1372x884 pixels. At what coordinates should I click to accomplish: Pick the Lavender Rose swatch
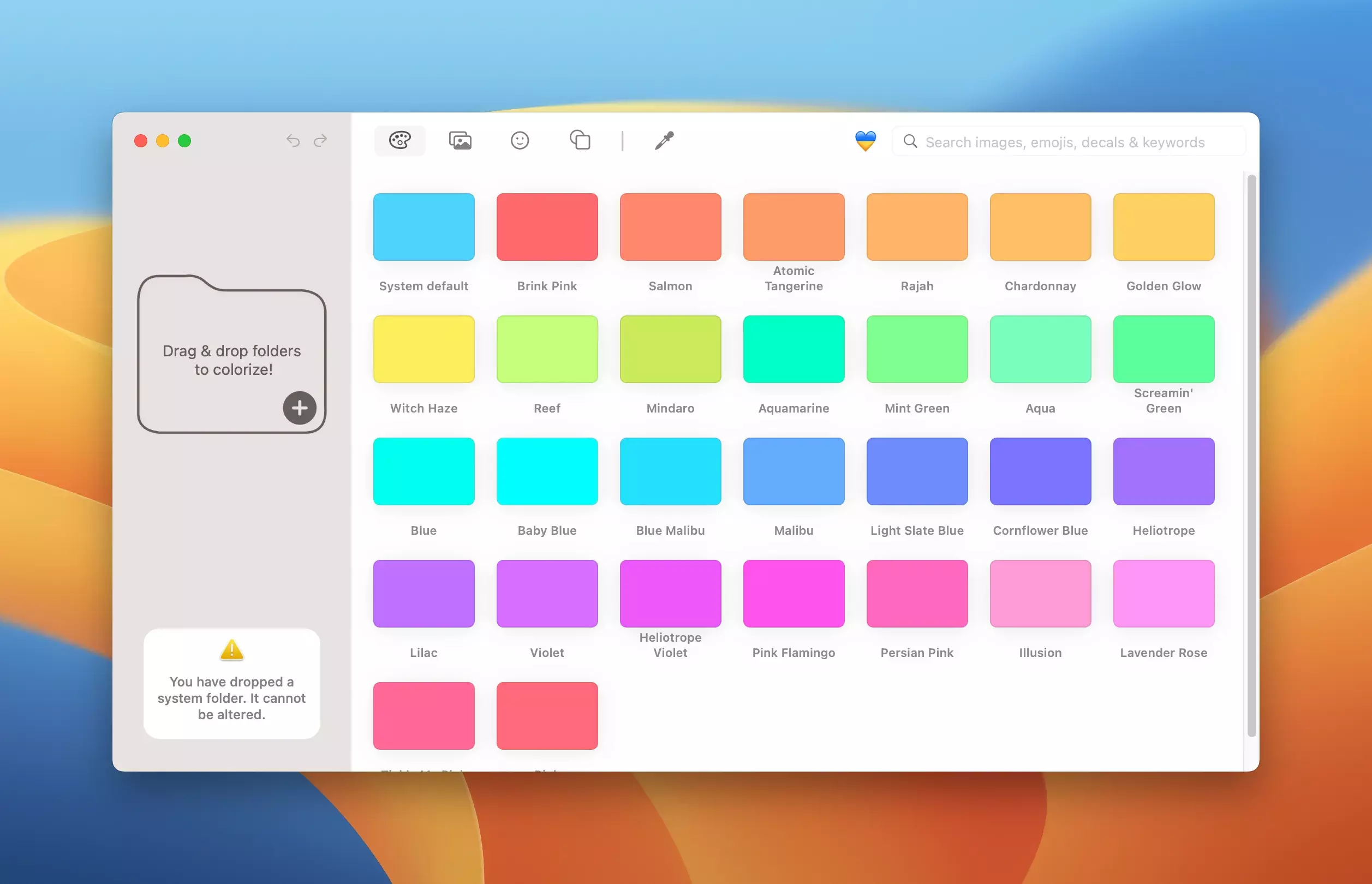pyautogui.click(x=1163, y=594)
